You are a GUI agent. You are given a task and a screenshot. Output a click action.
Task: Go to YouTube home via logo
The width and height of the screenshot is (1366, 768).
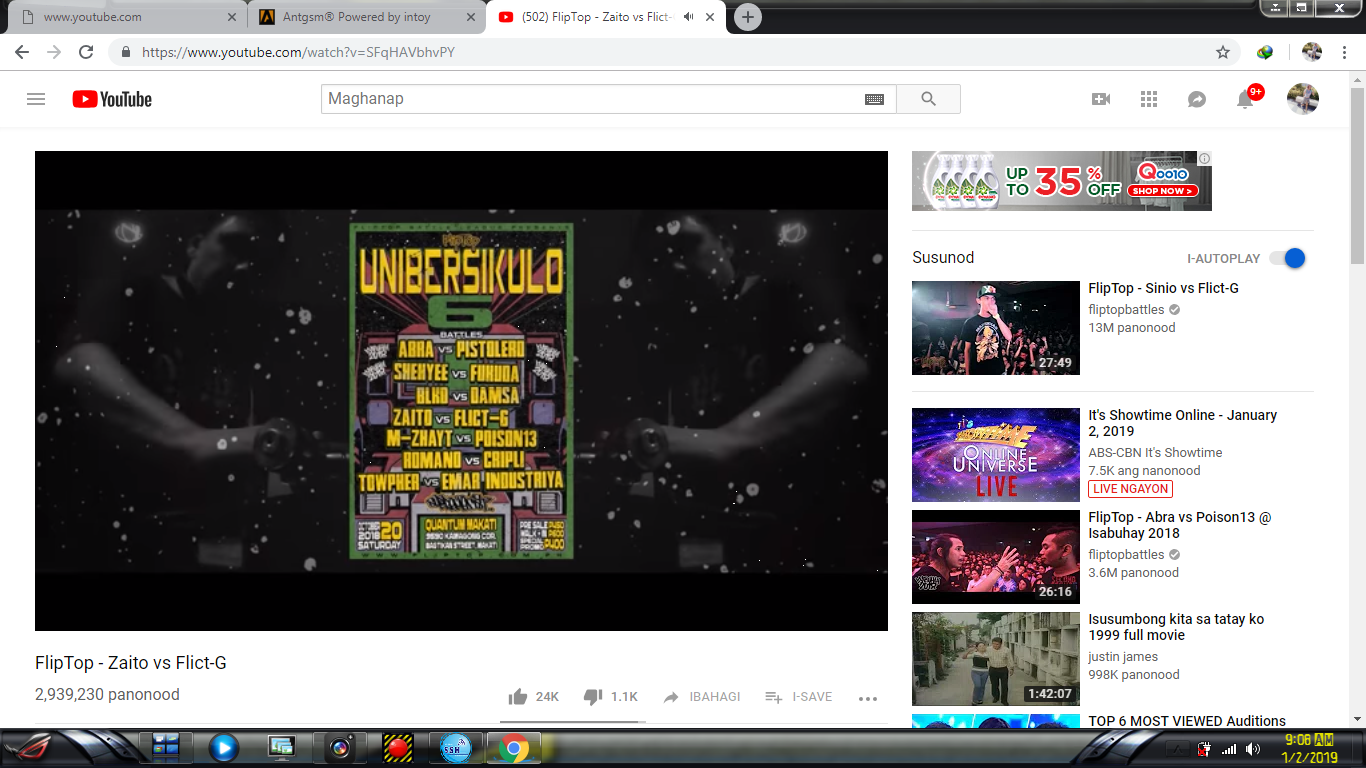(x=112, y=99)
